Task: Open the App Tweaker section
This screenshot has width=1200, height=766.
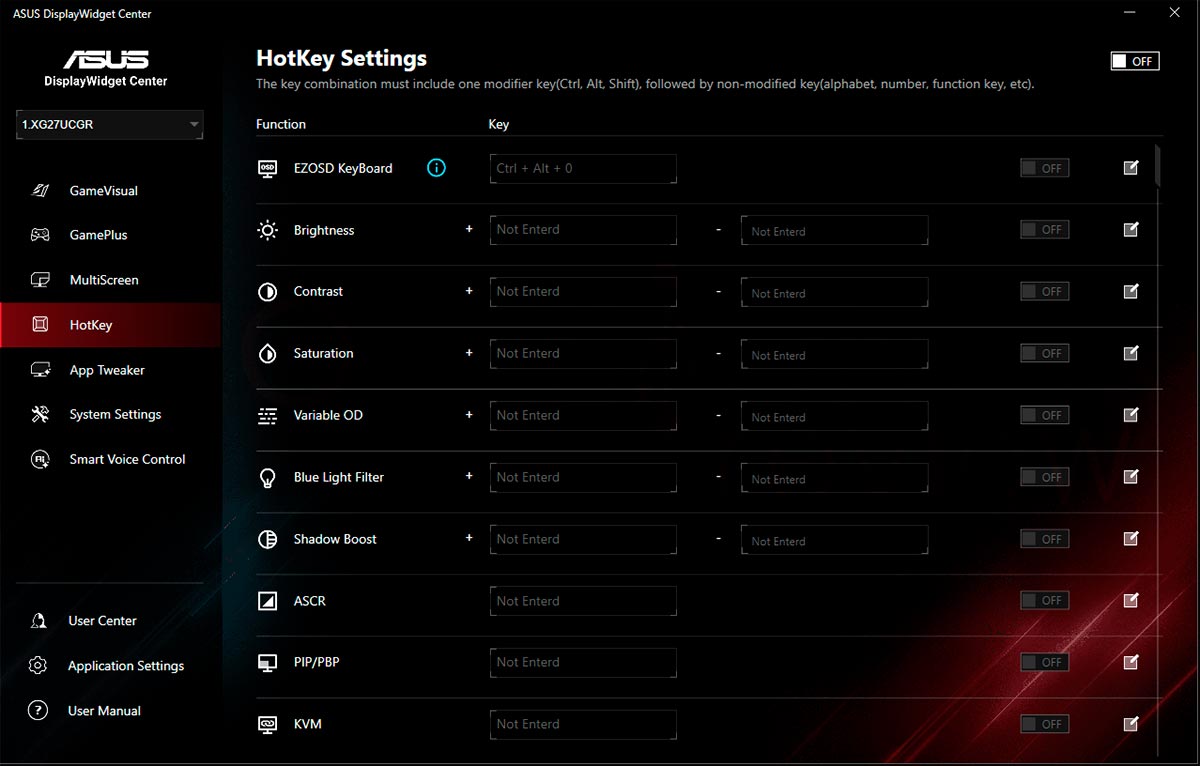Action: [x=110, y=370]
